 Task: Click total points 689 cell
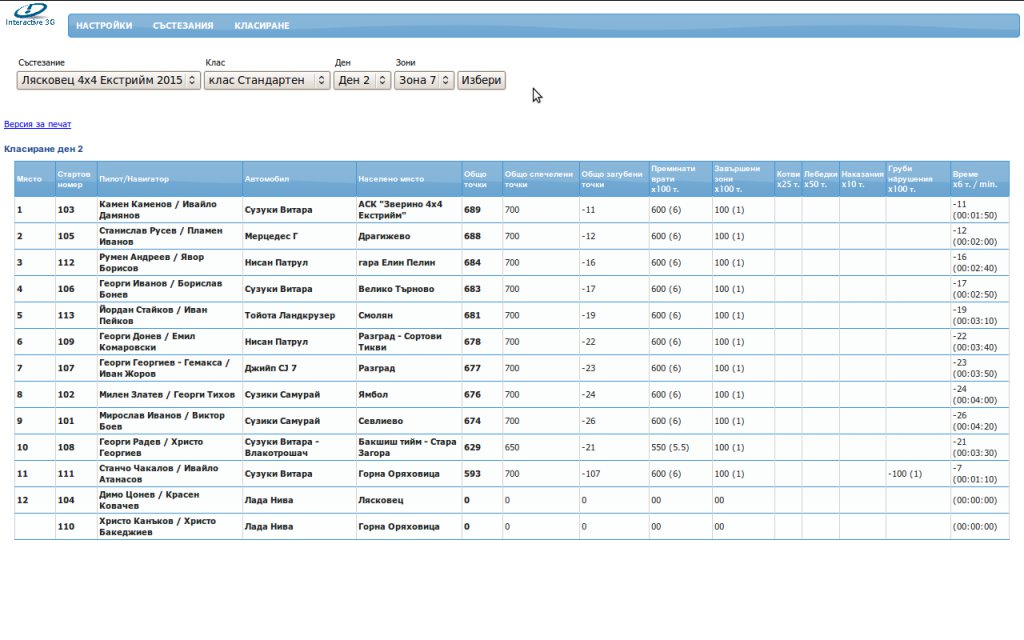click(x=482, y=210)
